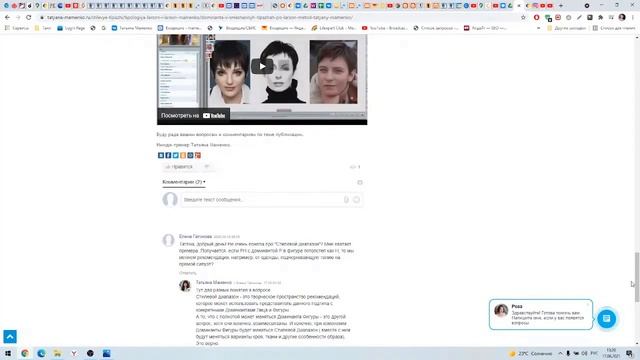Open the Extensions puzzle icon
This screenshot has width=640, height=360.
[600, 18]
